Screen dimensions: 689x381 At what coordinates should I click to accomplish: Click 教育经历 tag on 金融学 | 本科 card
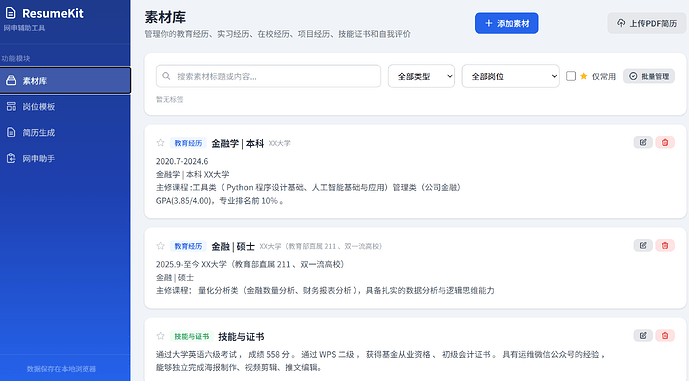click(x=188, y=143)
